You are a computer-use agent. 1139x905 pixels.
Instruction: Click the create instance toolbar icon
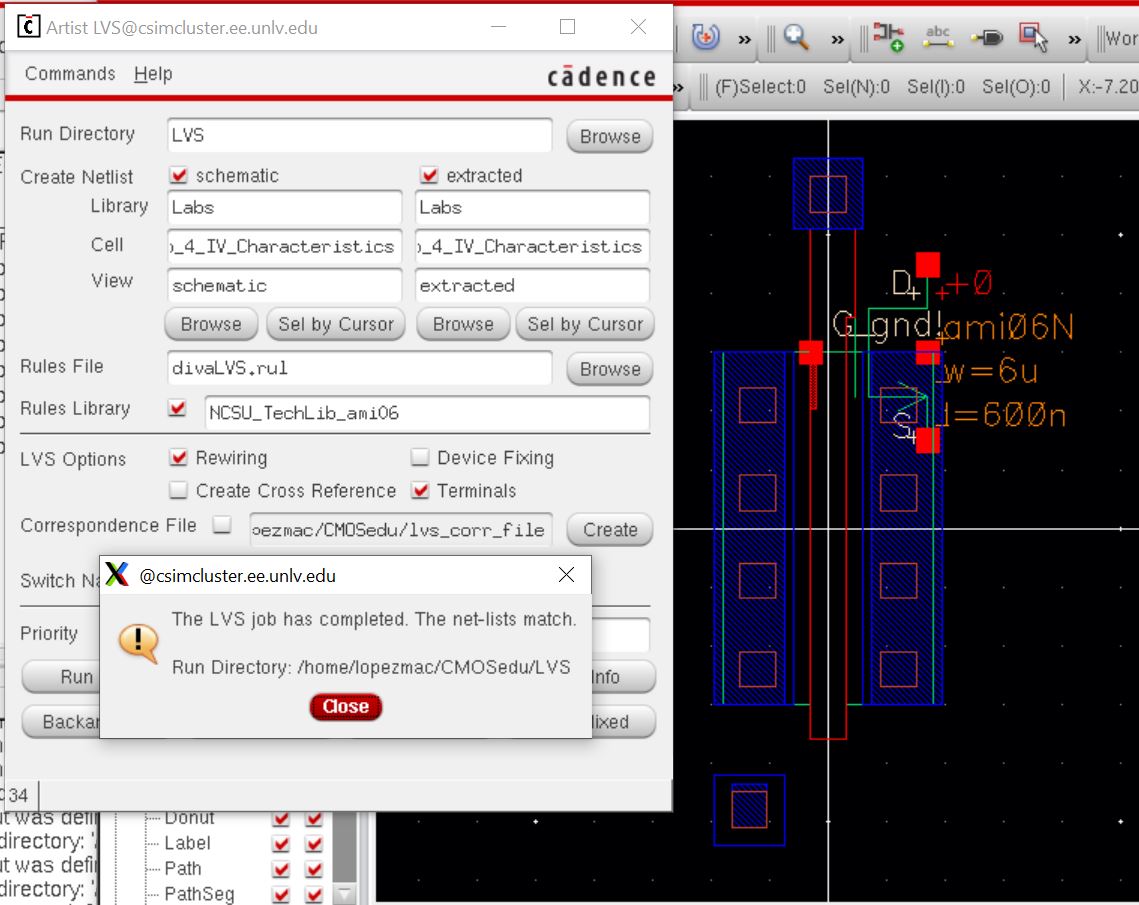coord(887,38)
